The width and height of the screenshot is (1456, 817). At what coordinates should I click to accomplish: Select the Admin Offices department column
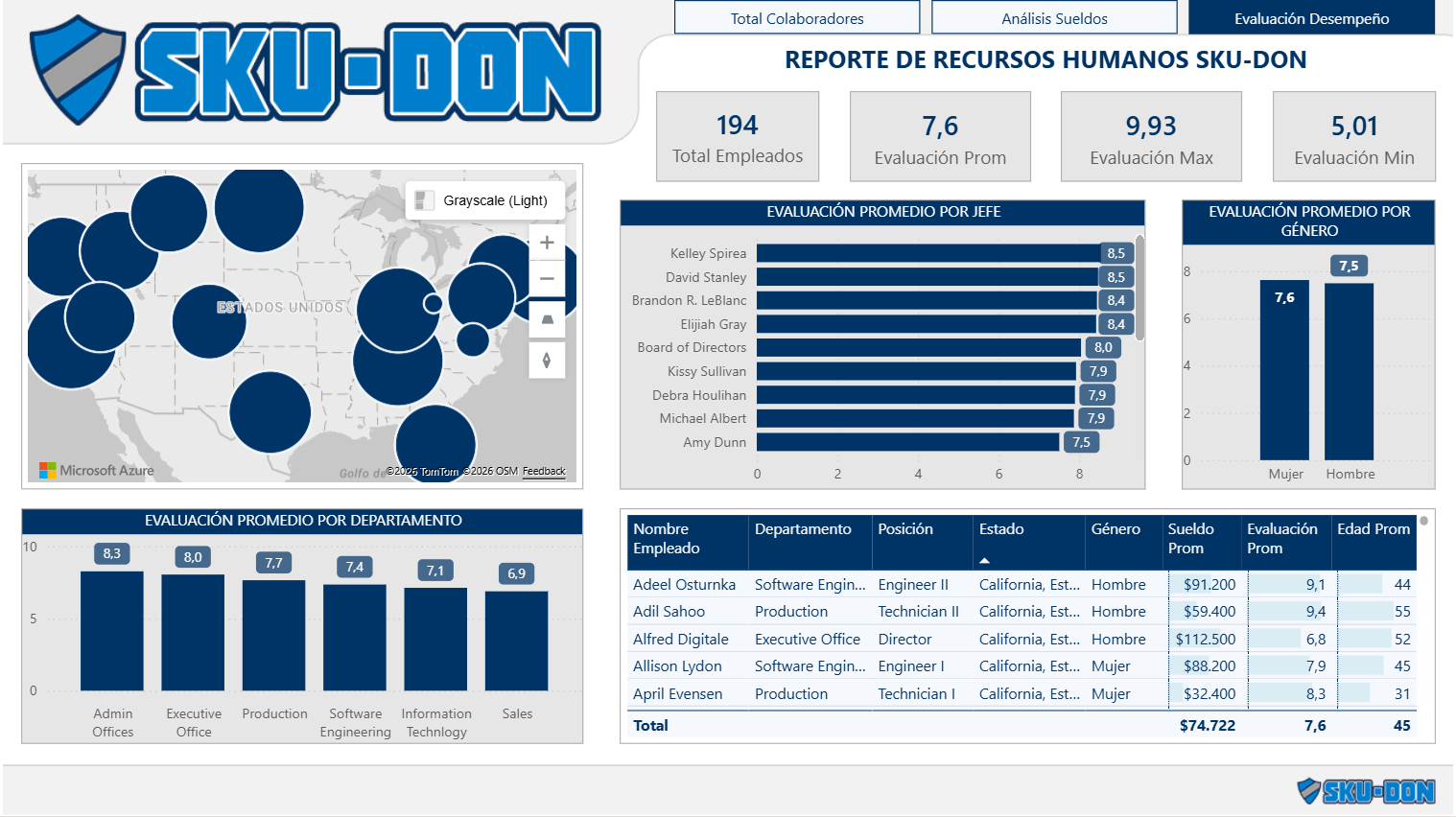tap(112, 631)
